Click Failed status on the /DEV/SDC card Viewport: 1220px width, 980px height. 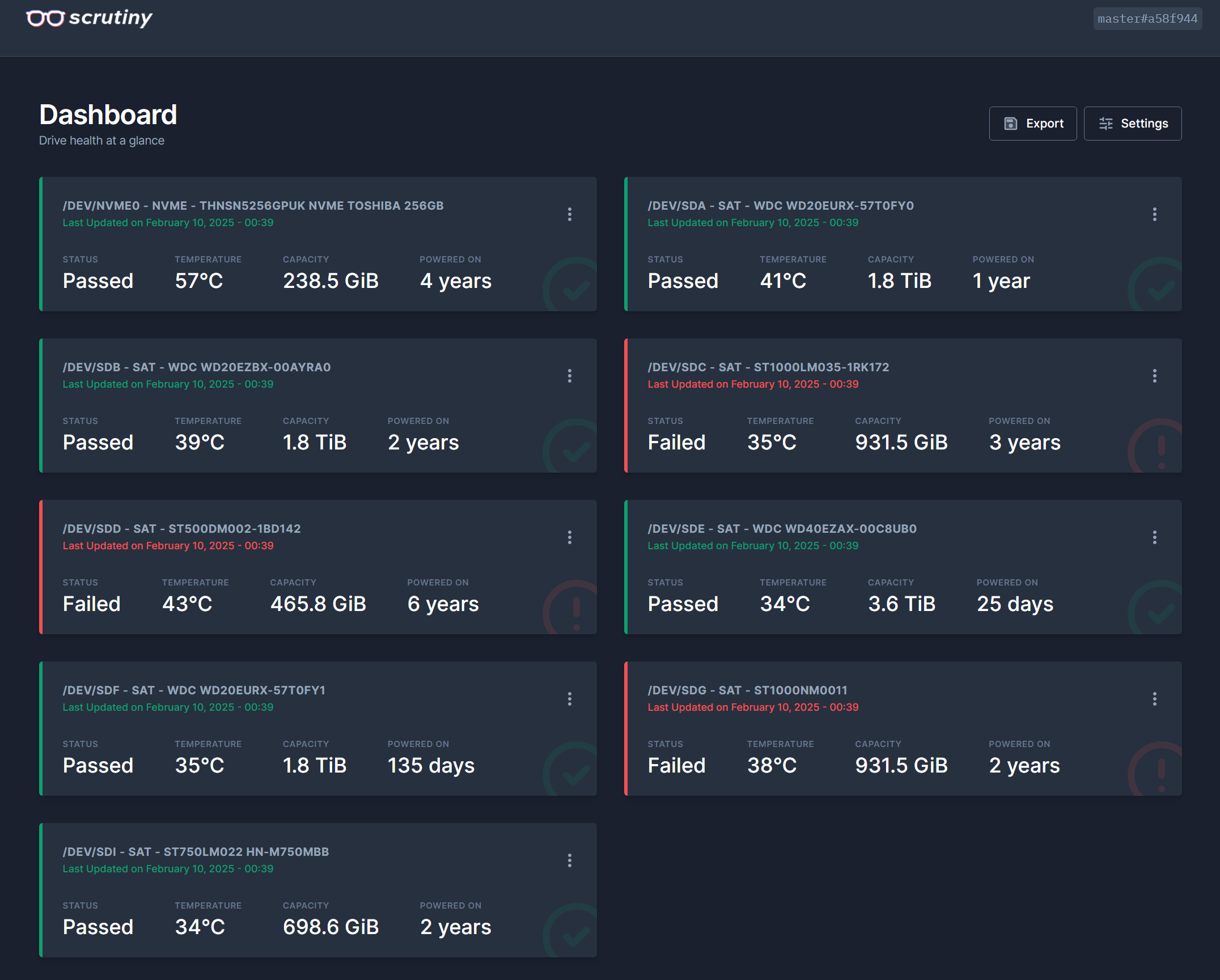pyautogui.click(x=676, y=443)
